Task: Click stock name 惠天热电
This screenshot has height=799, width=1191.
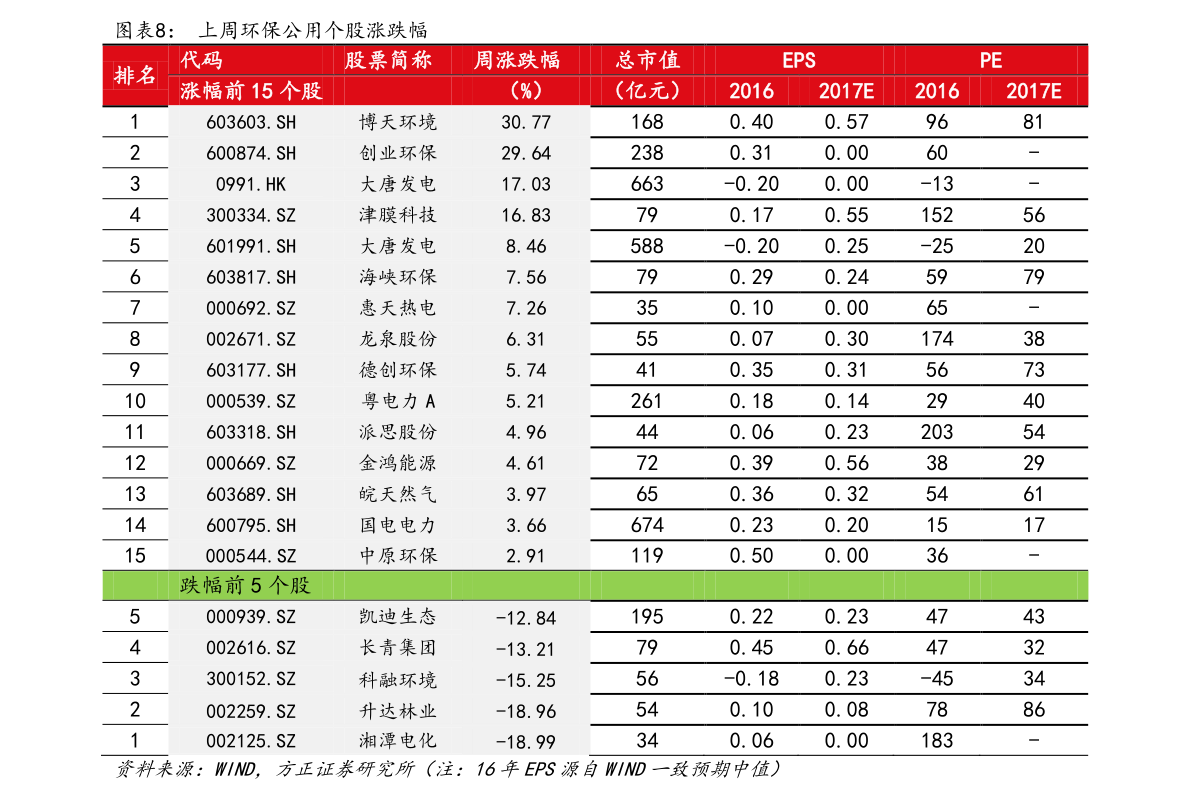Action: 398,308
